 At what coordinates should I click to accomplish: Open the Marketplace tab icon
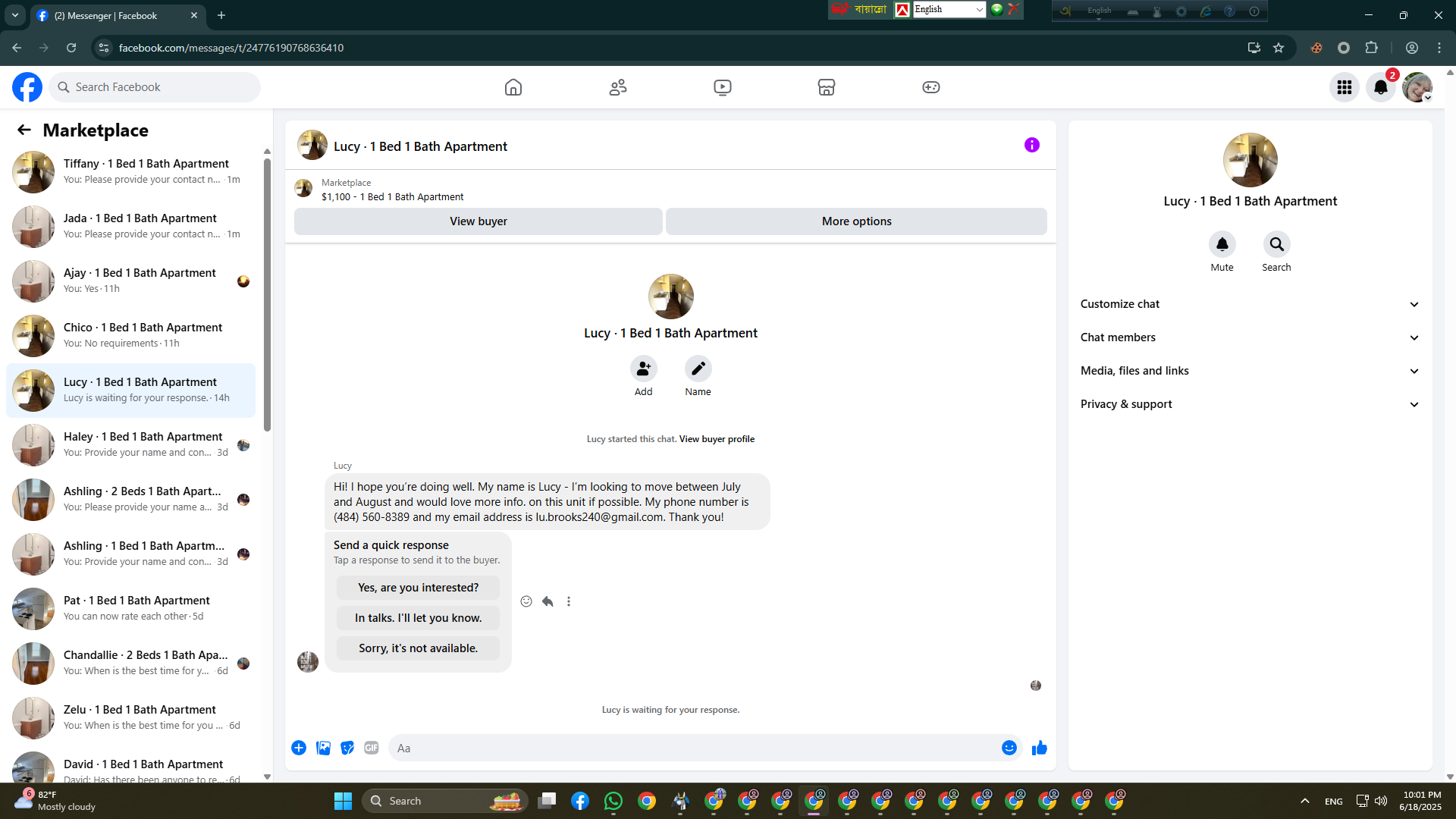click(827, 87)
